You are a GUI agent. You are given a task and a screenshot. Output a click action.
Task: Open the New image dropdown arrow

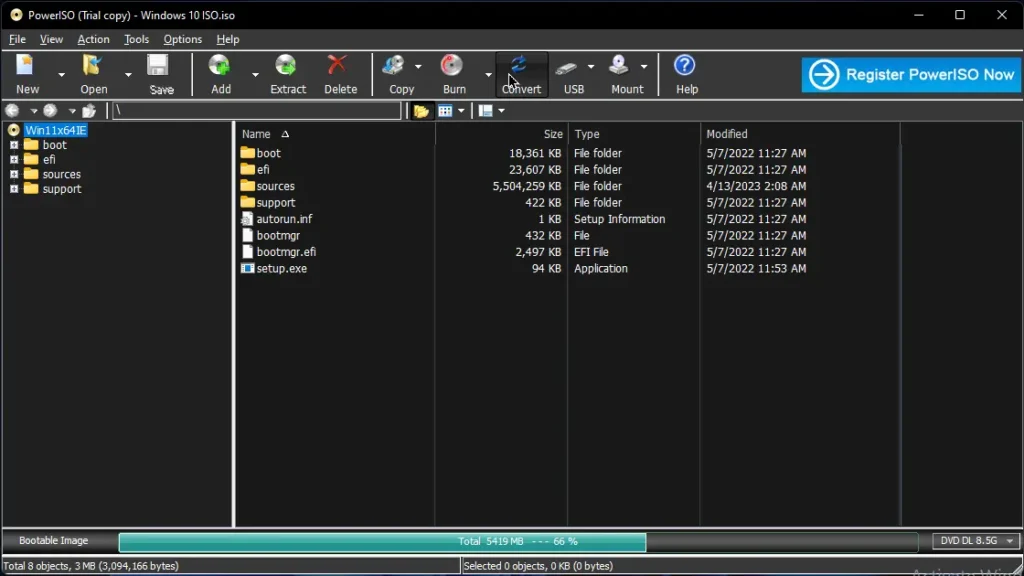(x=59, y=73)
